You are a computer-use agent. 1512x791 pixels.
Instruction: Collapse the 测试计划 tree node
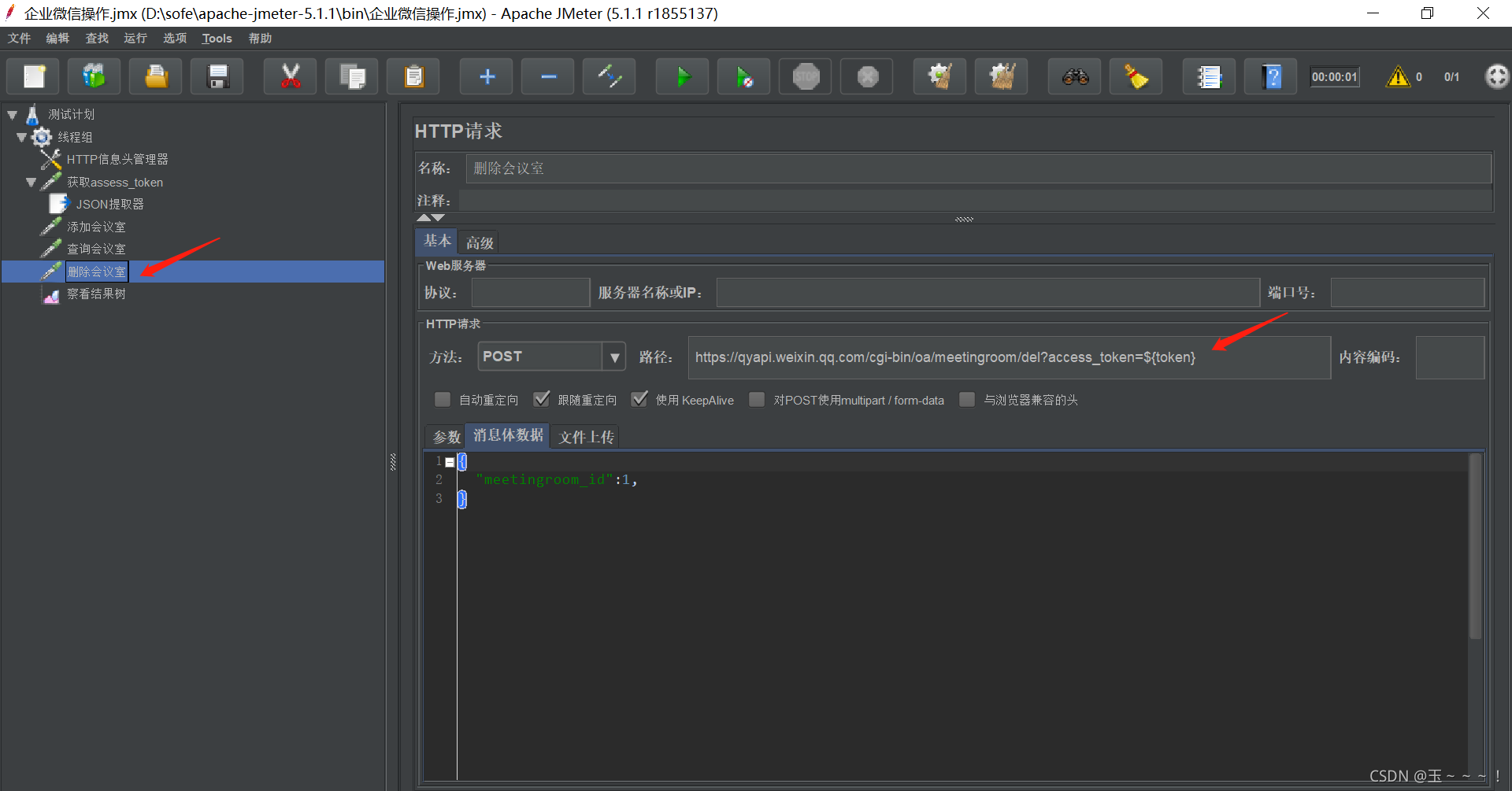[x=13, y=115]
